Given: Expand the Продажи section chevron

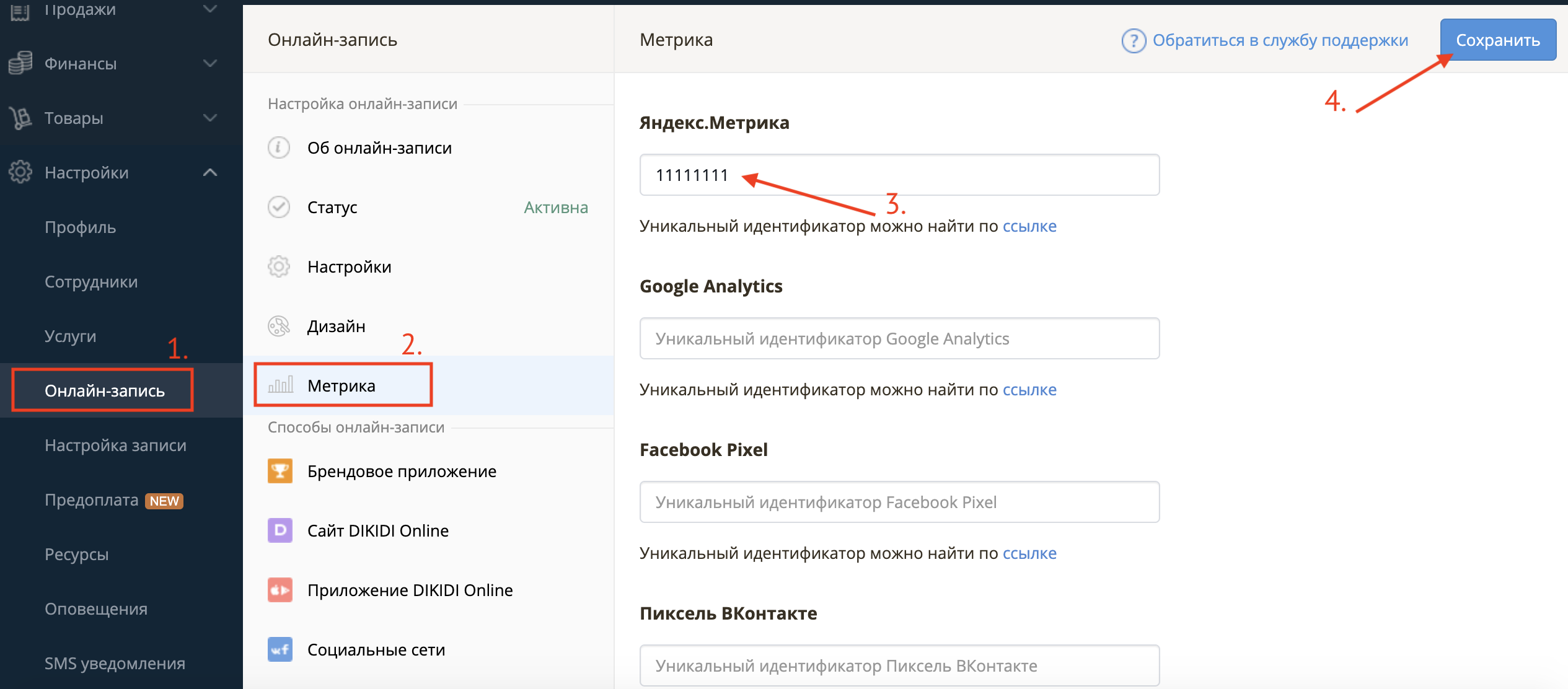Looking at the screenshot, I should 211,9.
